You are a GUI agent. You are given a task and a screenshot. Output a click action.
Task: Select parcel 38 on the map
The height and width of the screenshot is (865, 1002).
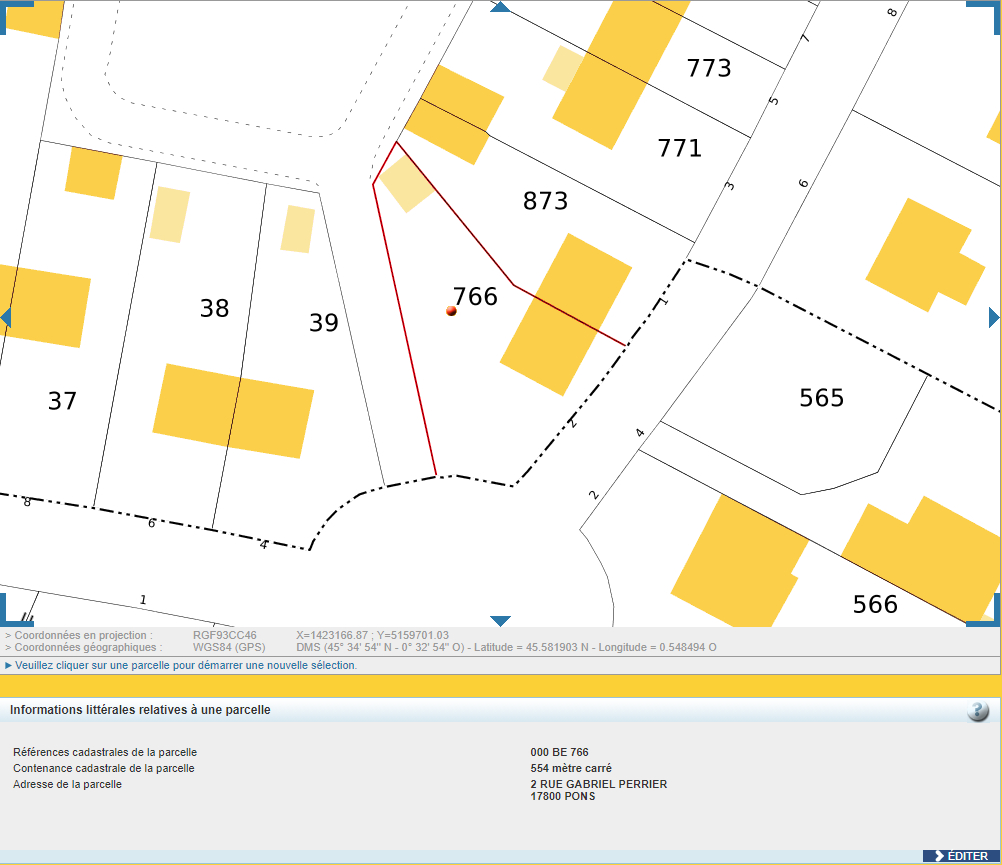coord(214,308)
